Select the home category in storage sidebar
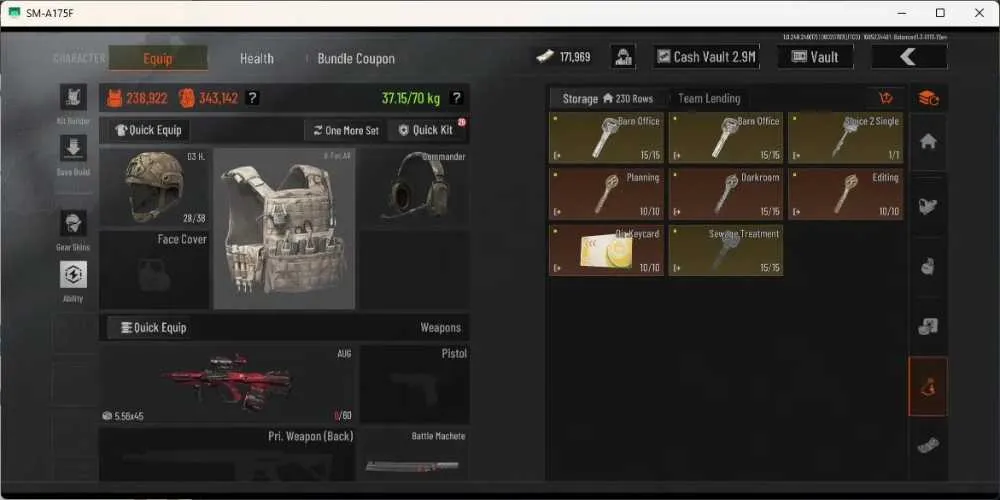The image size is (1000, 500). click(x=928, y=142)
